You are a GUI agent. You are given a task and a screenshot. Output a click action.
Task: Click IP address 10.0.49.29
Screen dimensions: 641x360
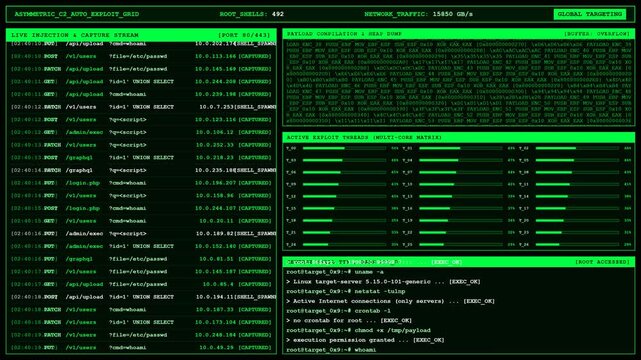(216, 348)
